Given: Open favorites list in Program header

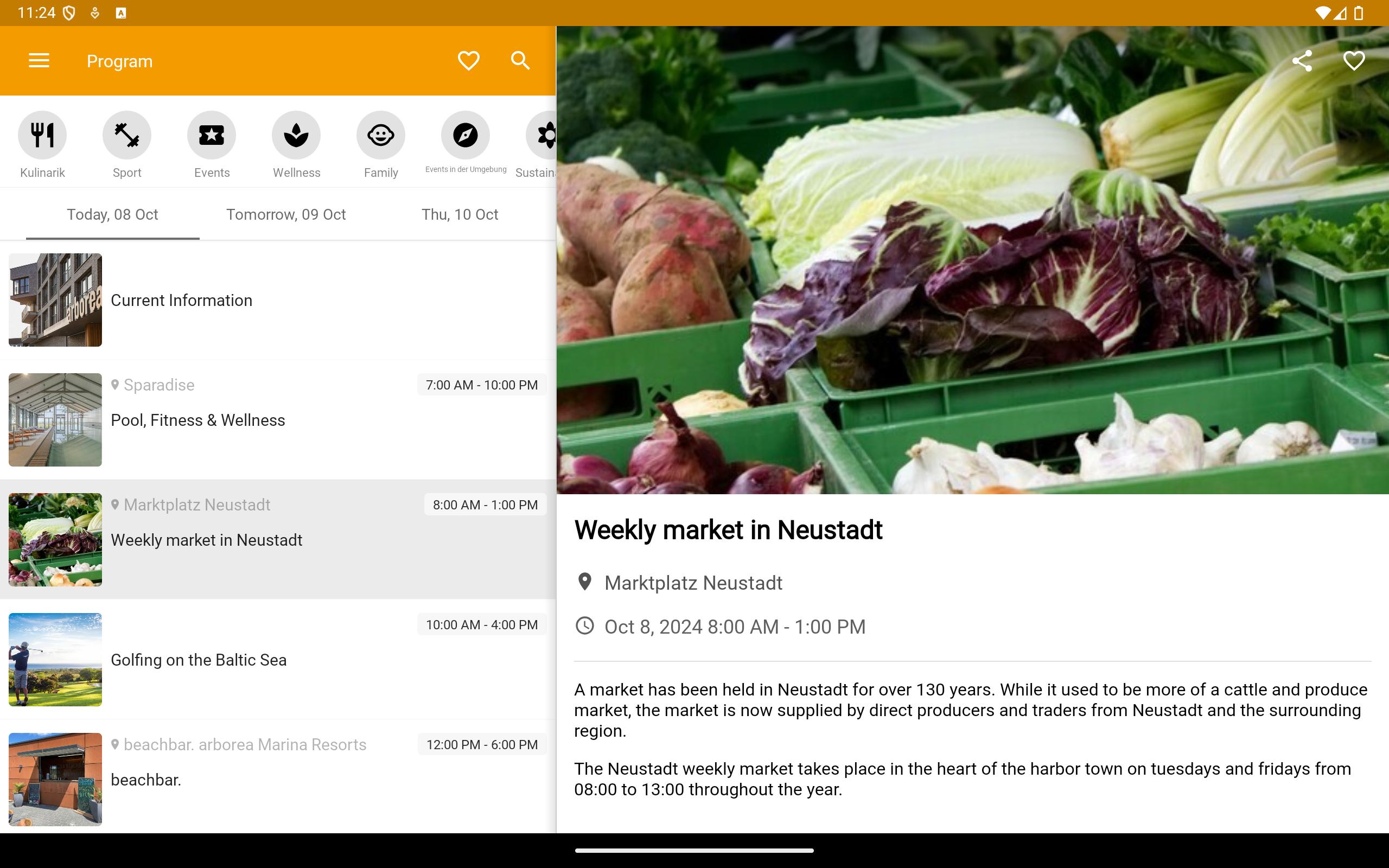Looking at the screenshot, I should 468,60.
